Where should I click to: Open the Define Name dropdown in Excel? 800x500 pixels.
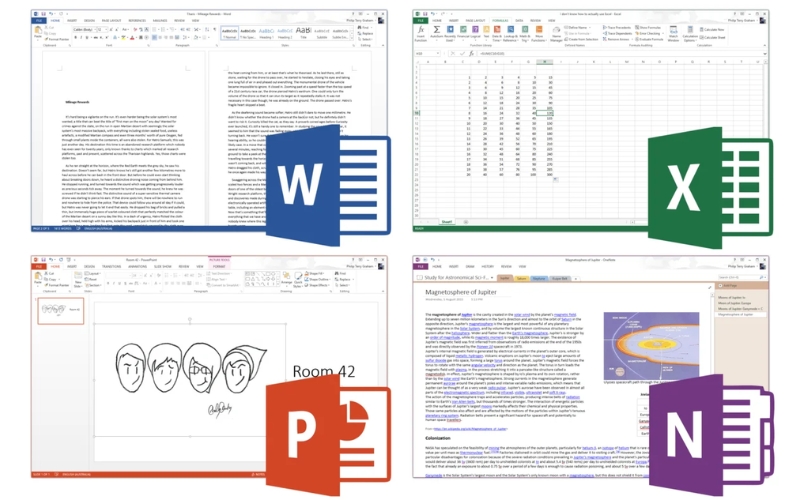point(578,28)
